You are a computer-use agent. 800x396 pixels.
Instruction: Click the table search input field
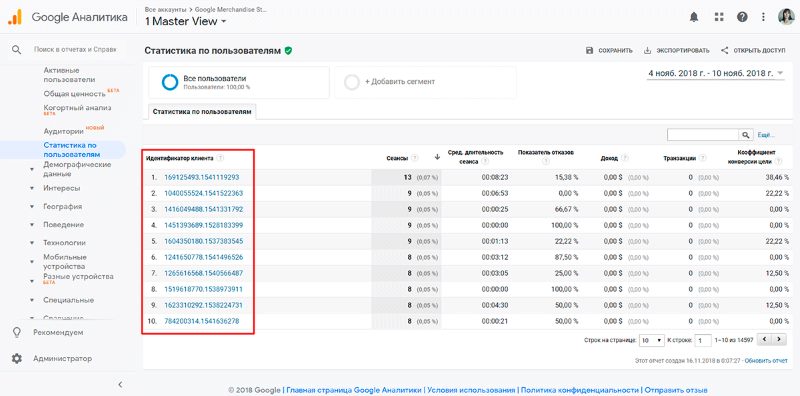tap(704, 135)
